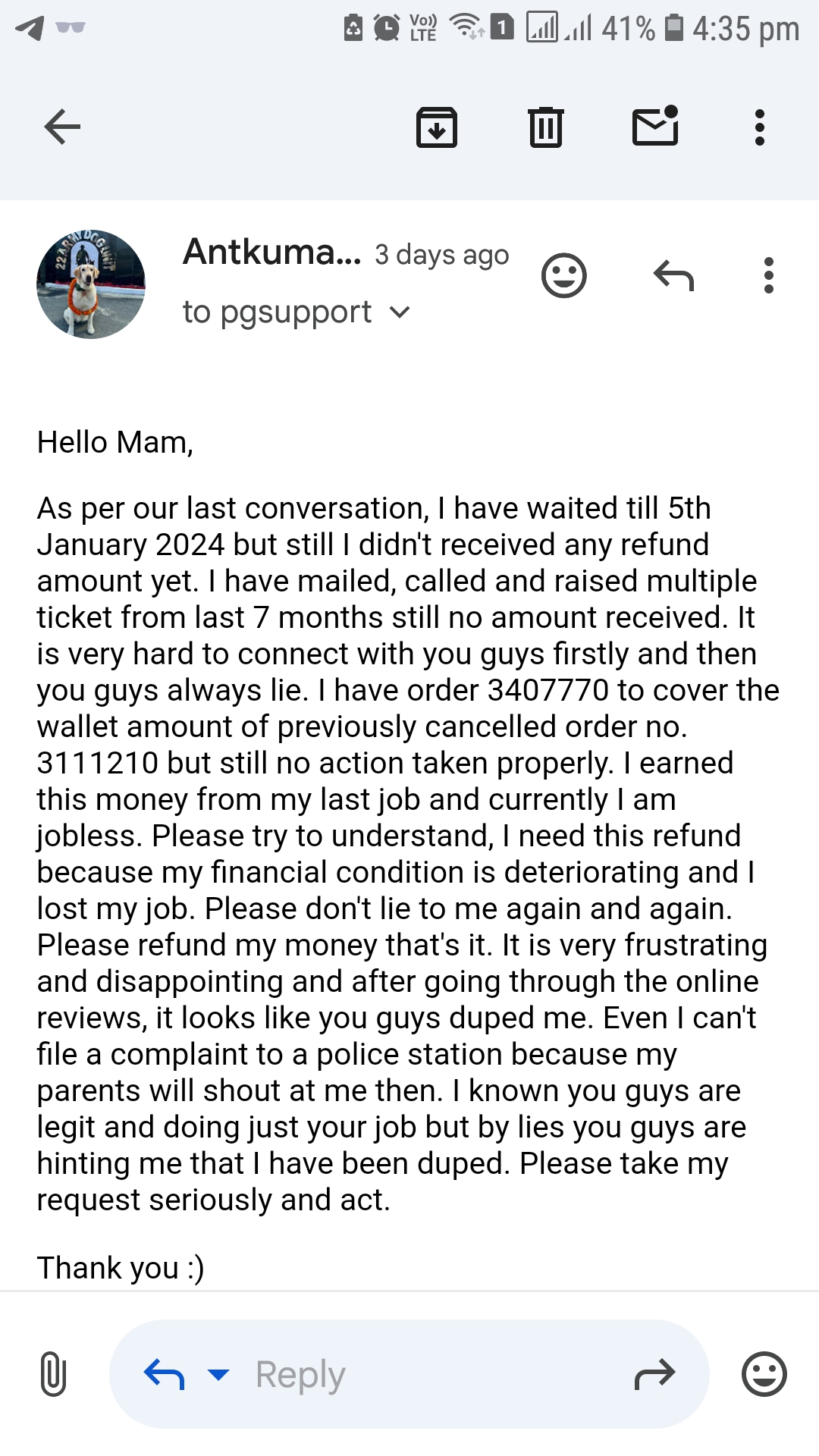Image resolution: width=819 pixels, height=1456 pixels.
Task: Add emoji reaction beside sender name
Action: [563, 275]
